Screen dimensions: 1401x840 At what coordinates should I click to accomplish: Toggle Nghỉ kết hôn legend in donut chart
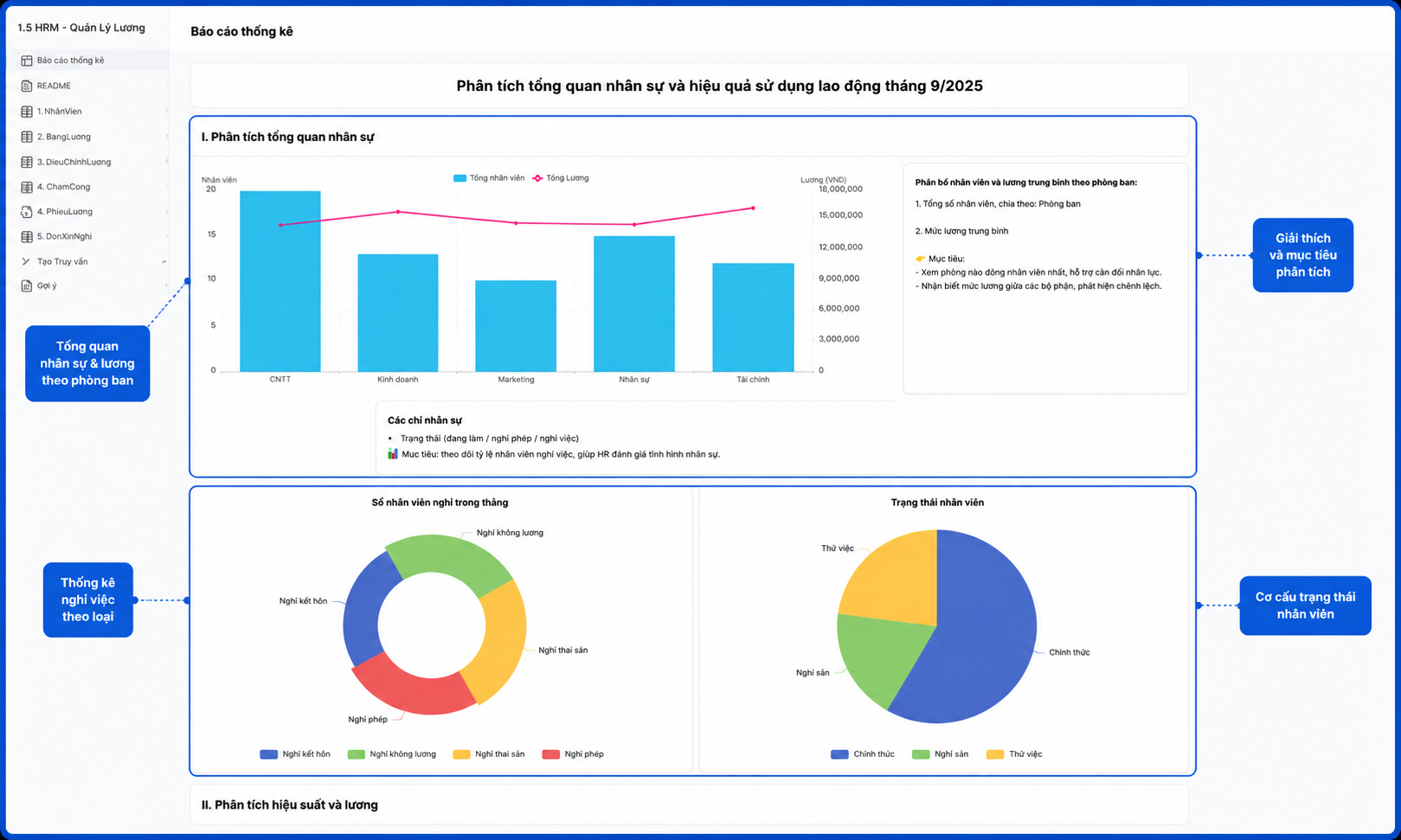(x=295, y=754)
